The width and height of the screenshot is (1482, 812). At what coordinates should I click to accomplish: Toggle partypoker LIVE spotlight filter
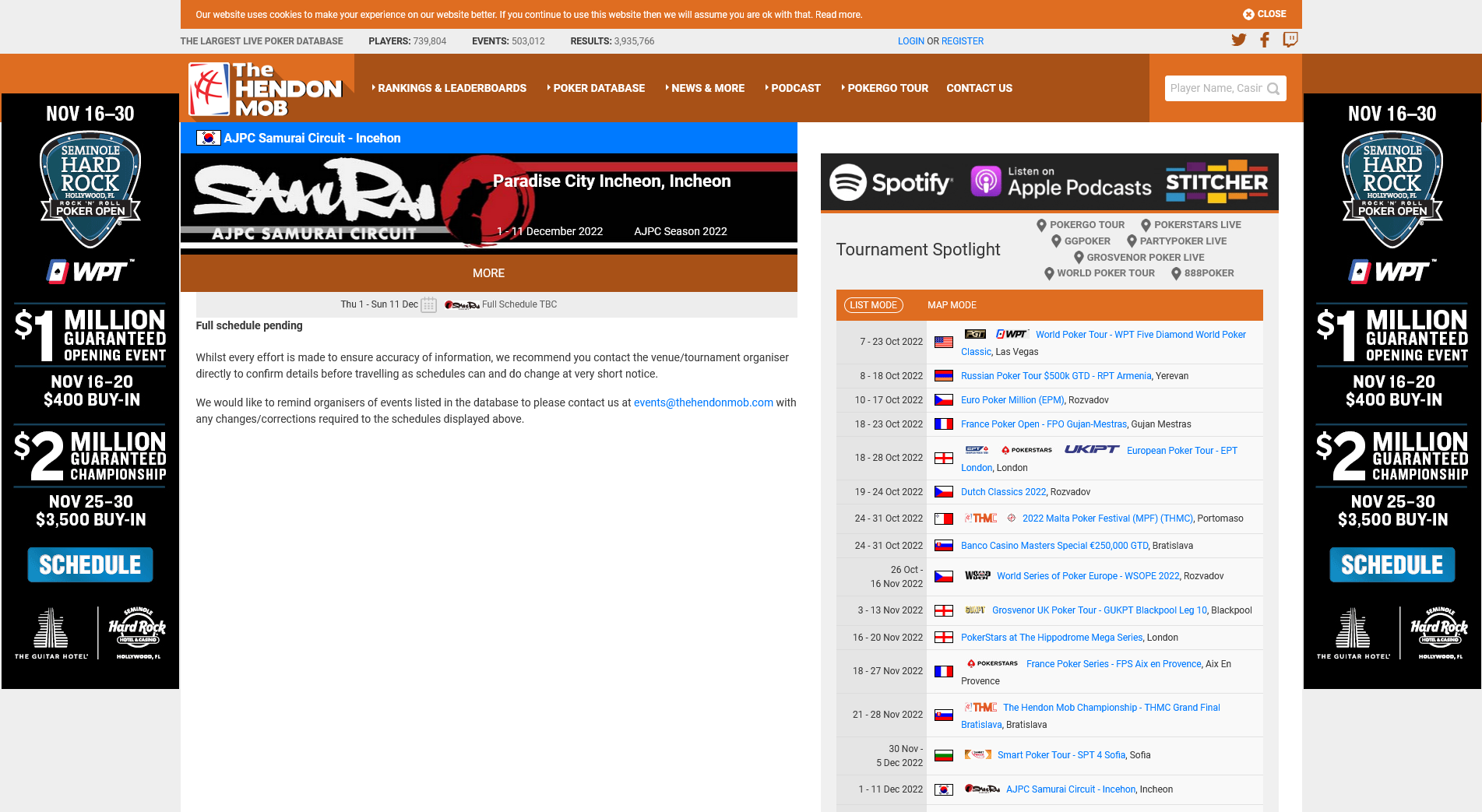1177,241
